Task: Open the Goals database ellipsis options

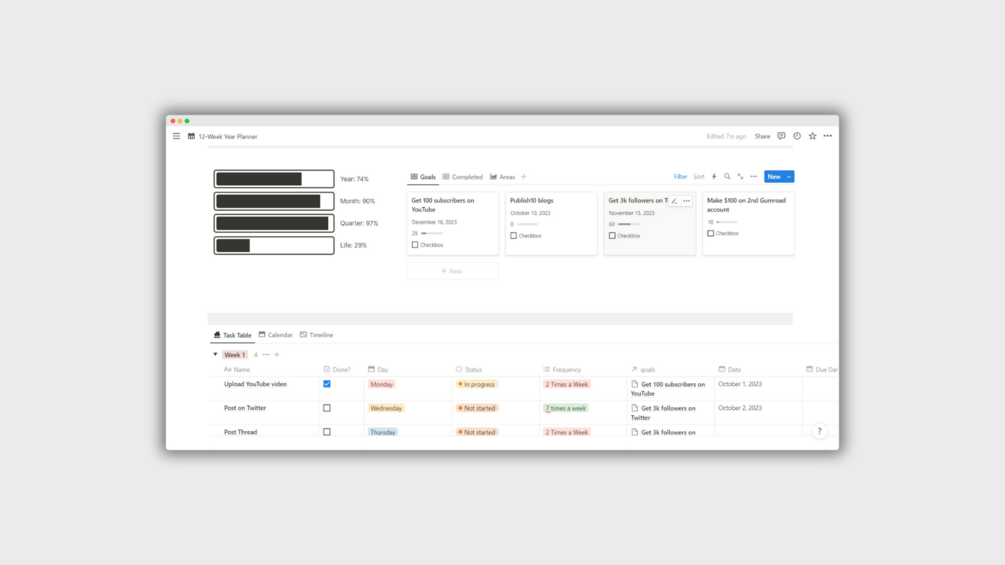Action: point(754,177)
